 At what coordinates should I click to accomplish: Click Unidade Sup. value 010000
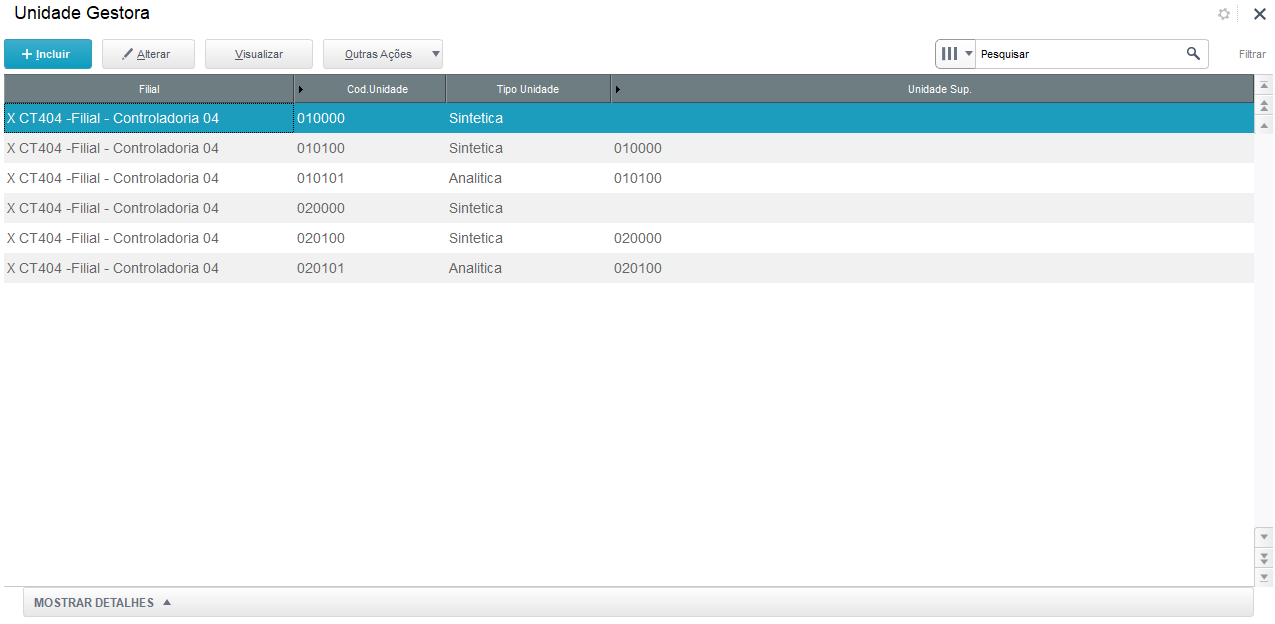tap(638, 148)
